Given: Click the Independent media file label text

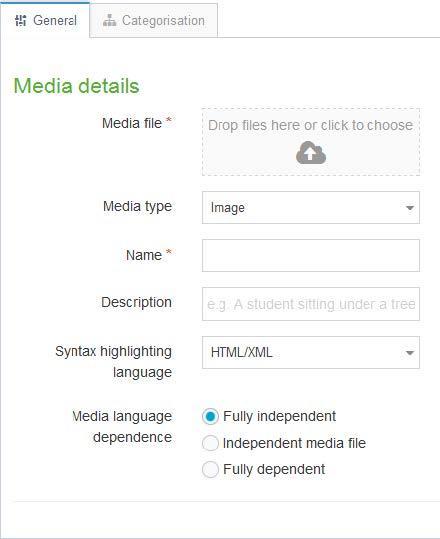Looking at the screenshot, I should point(294,443).
